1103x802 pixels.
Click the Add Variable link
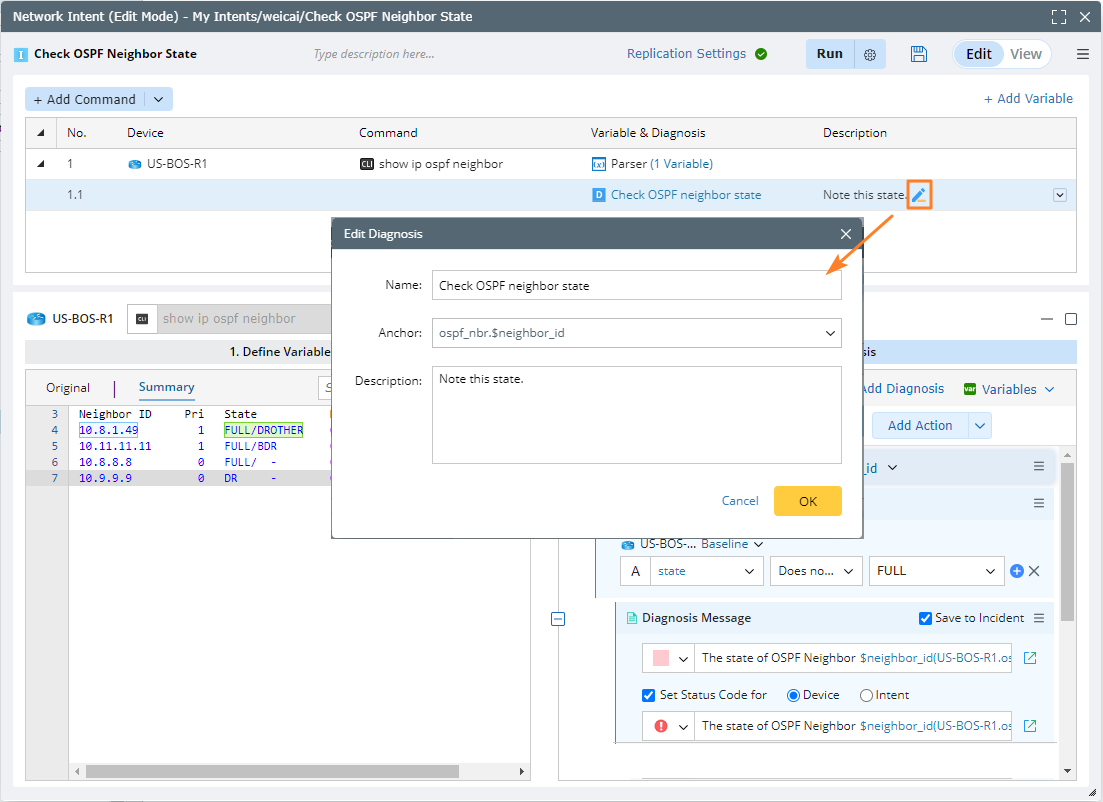coord(1028,98)
